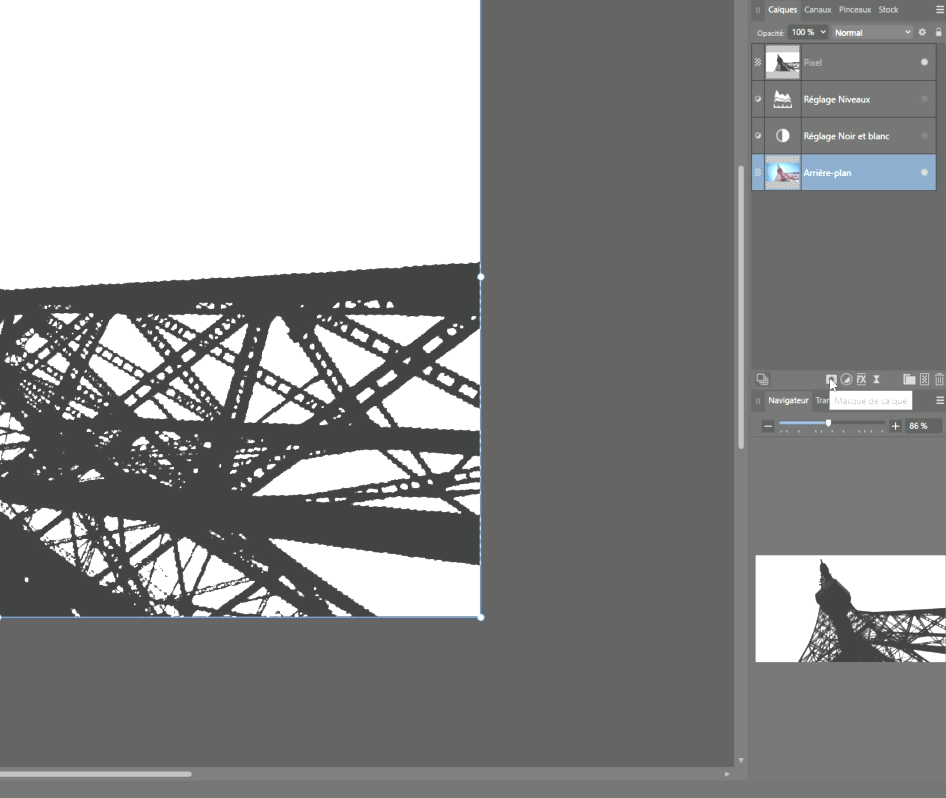The height and width of the screenshot is (798, 946).
Task: Click the layer lock padlock icon
Action: click(938, 32)
